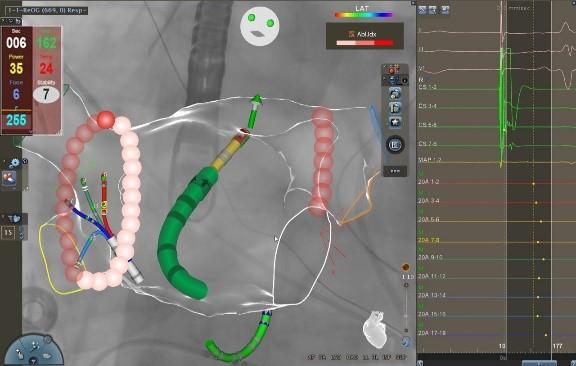Click the small dark button beside the blue catheter icon
Screen dimensions: 576x366
pos(404,80)
